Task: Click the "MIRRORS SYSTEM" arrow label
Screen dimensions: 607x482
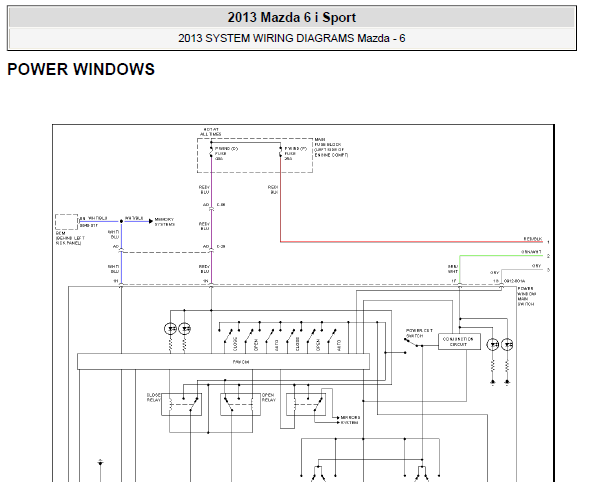Action: pyautogui.click(x=350, y=420)
